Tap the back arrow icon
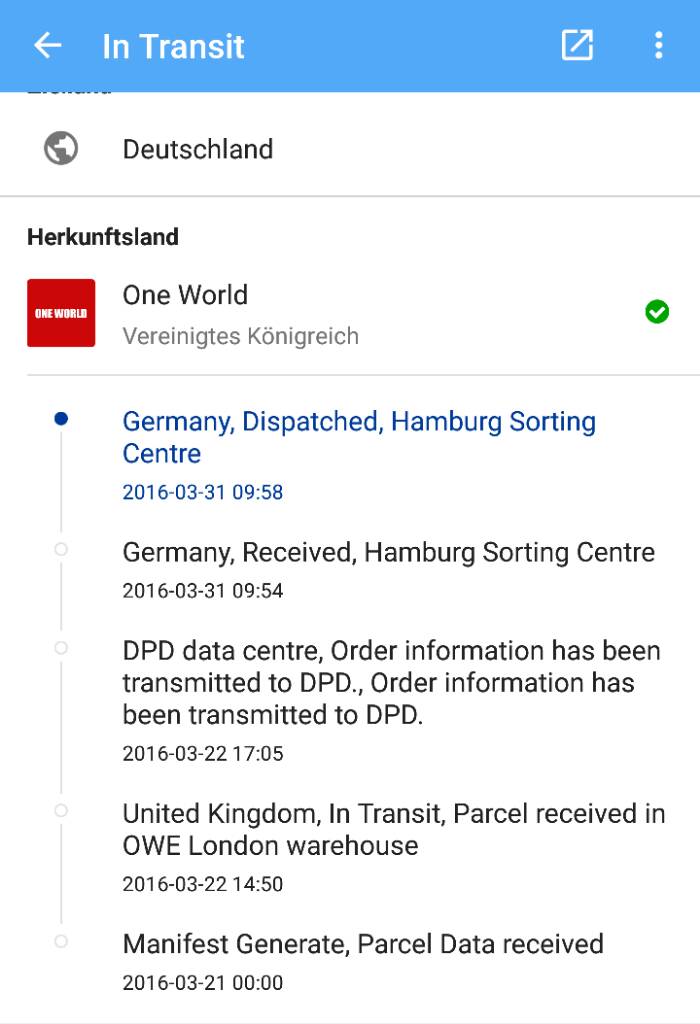 click(47, 46)
